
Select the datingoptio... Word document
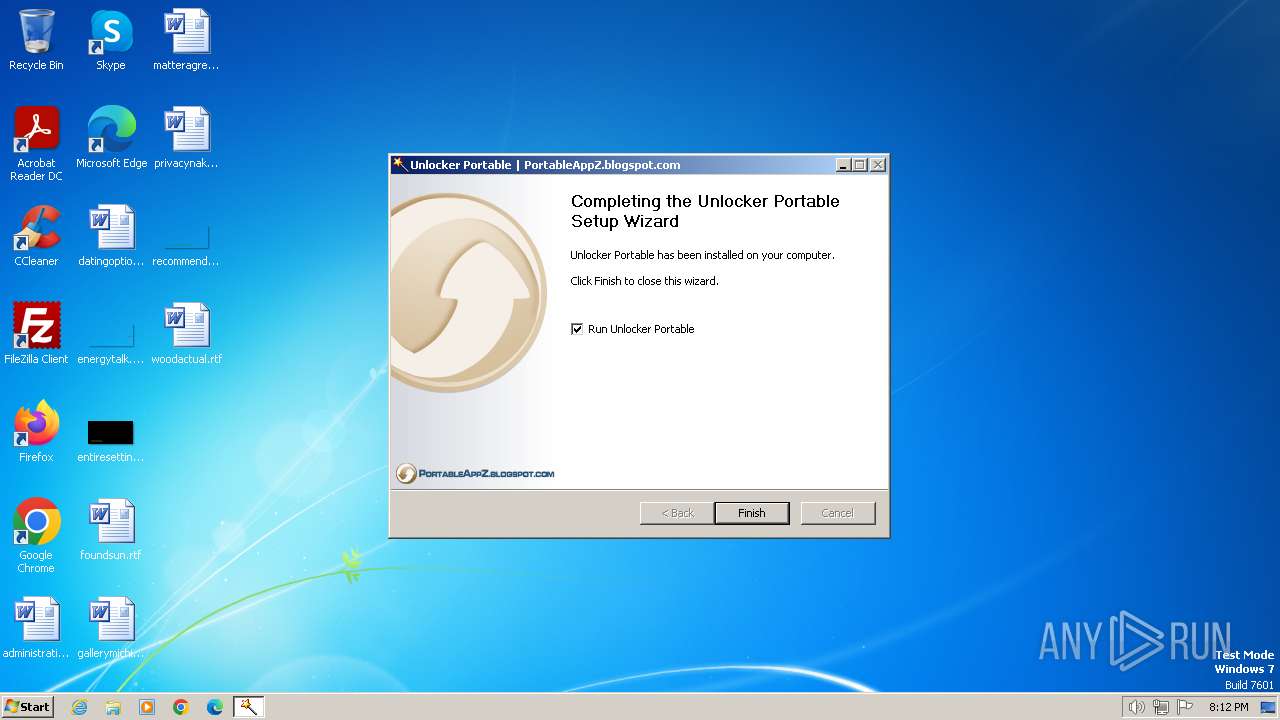point(111,236)
